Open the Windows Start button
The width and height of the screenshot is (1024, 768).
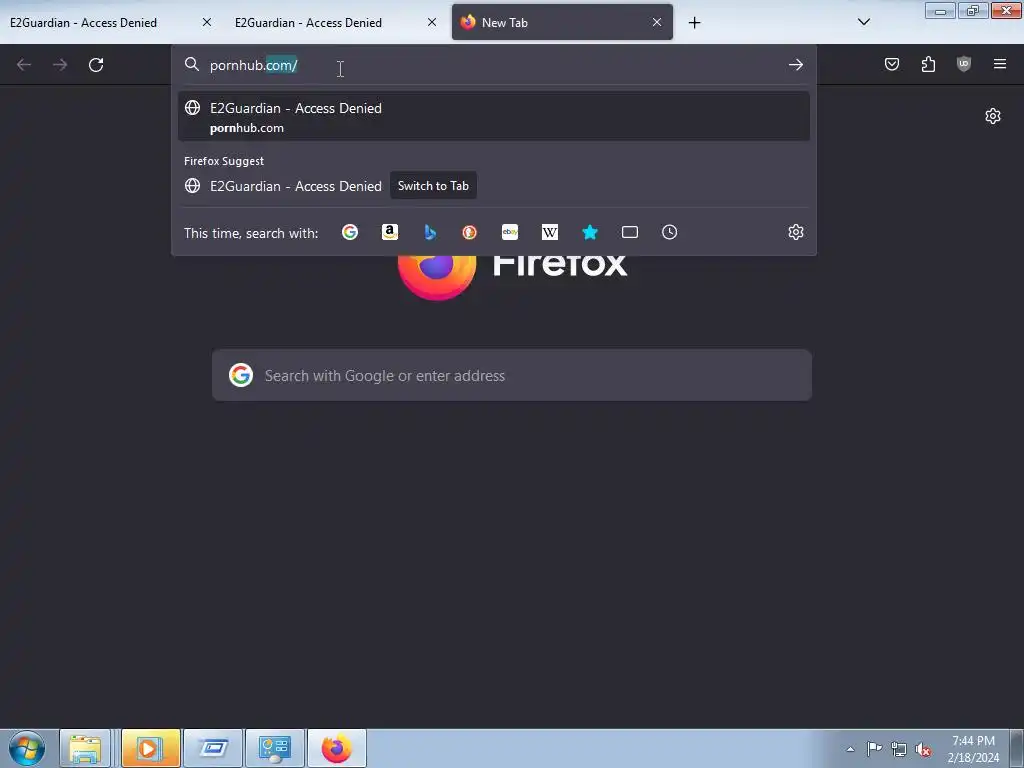(27, 748)
